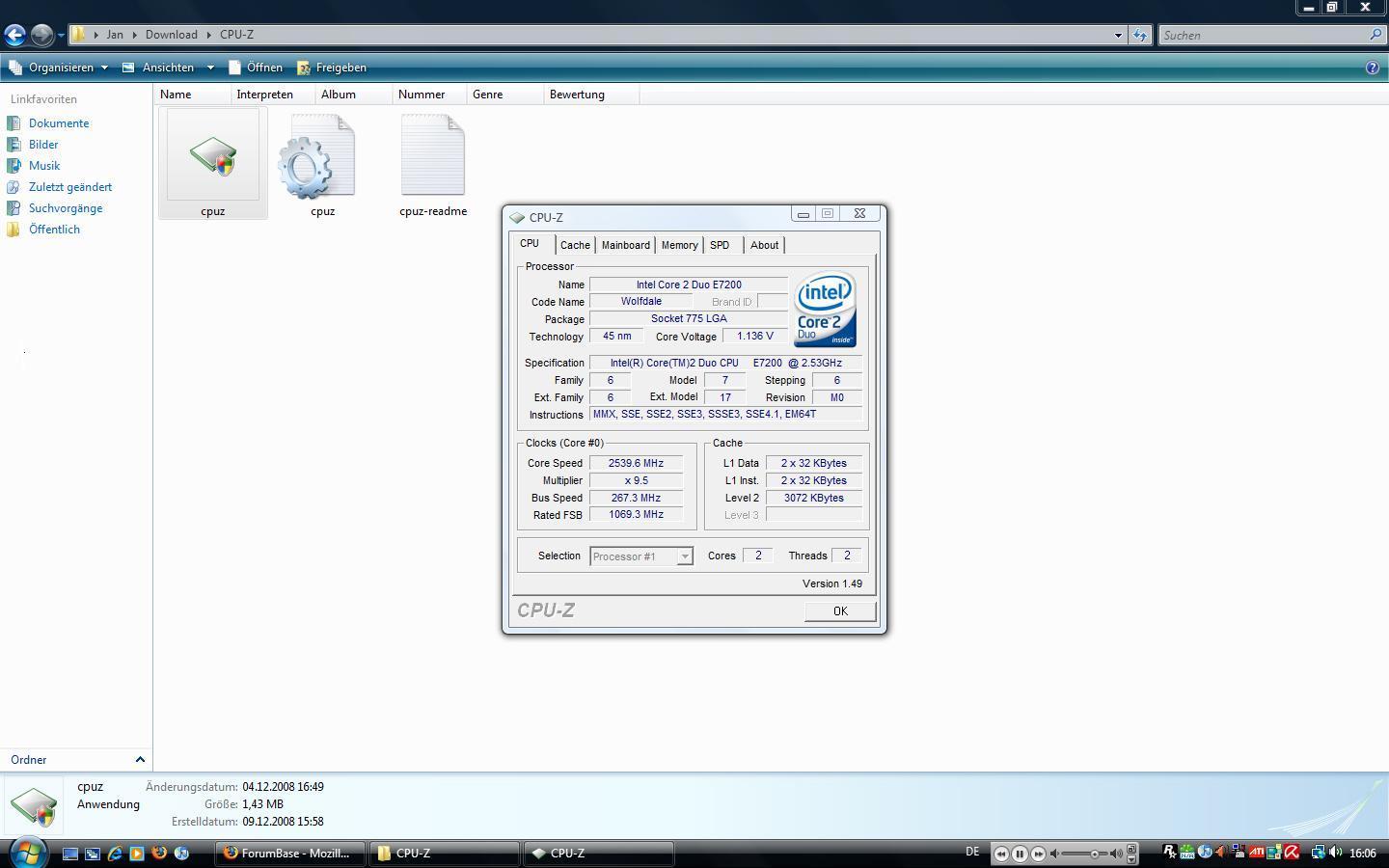
Task: Click the Freigeben toolbar button
Action: (x=332, y=68)
